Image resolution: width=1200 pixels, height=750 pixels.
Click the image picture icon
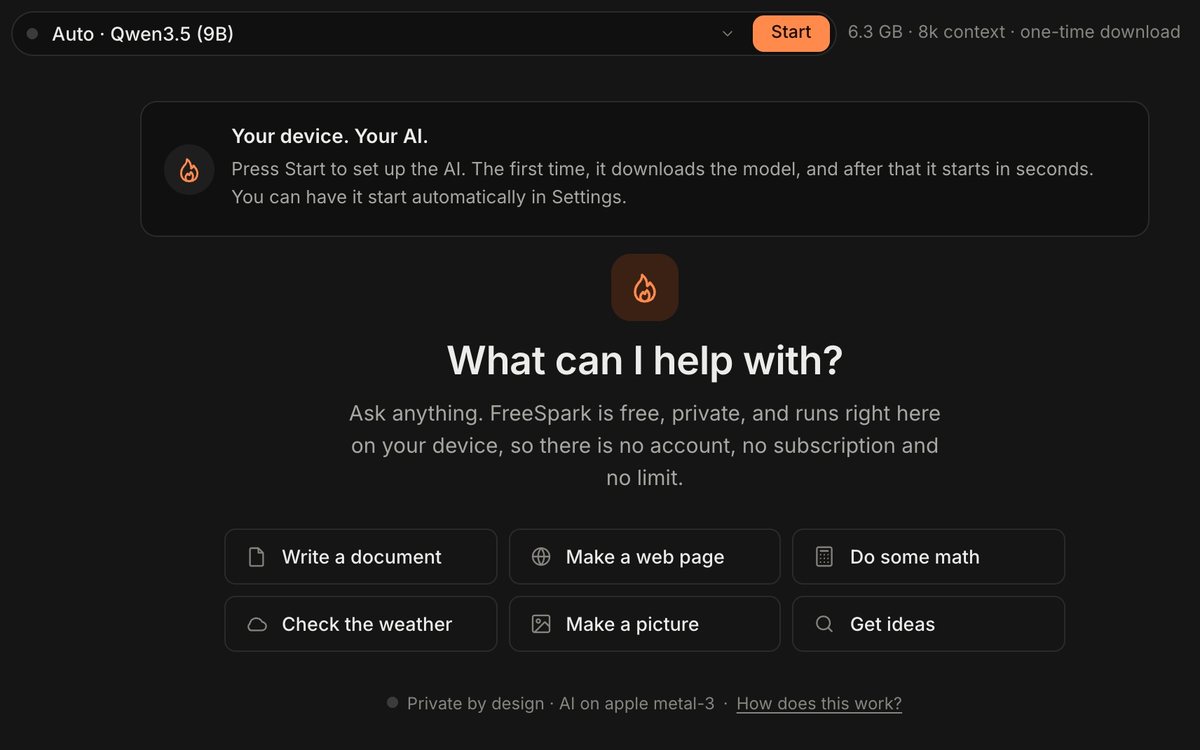pyautogui.click(x=541, y=624)
